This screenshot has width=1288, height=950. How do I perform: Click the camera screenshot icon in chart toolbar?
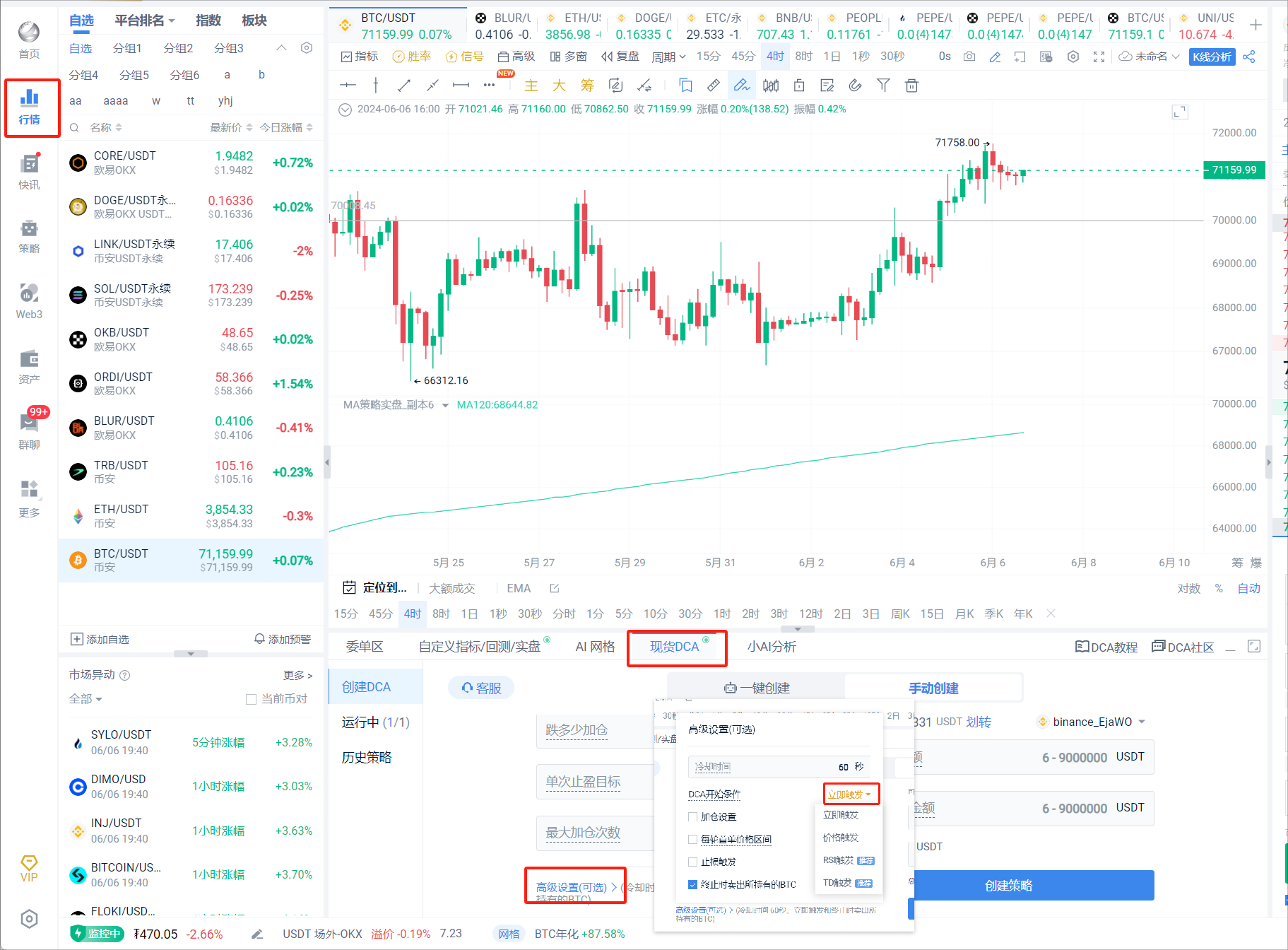coord(969,57)
